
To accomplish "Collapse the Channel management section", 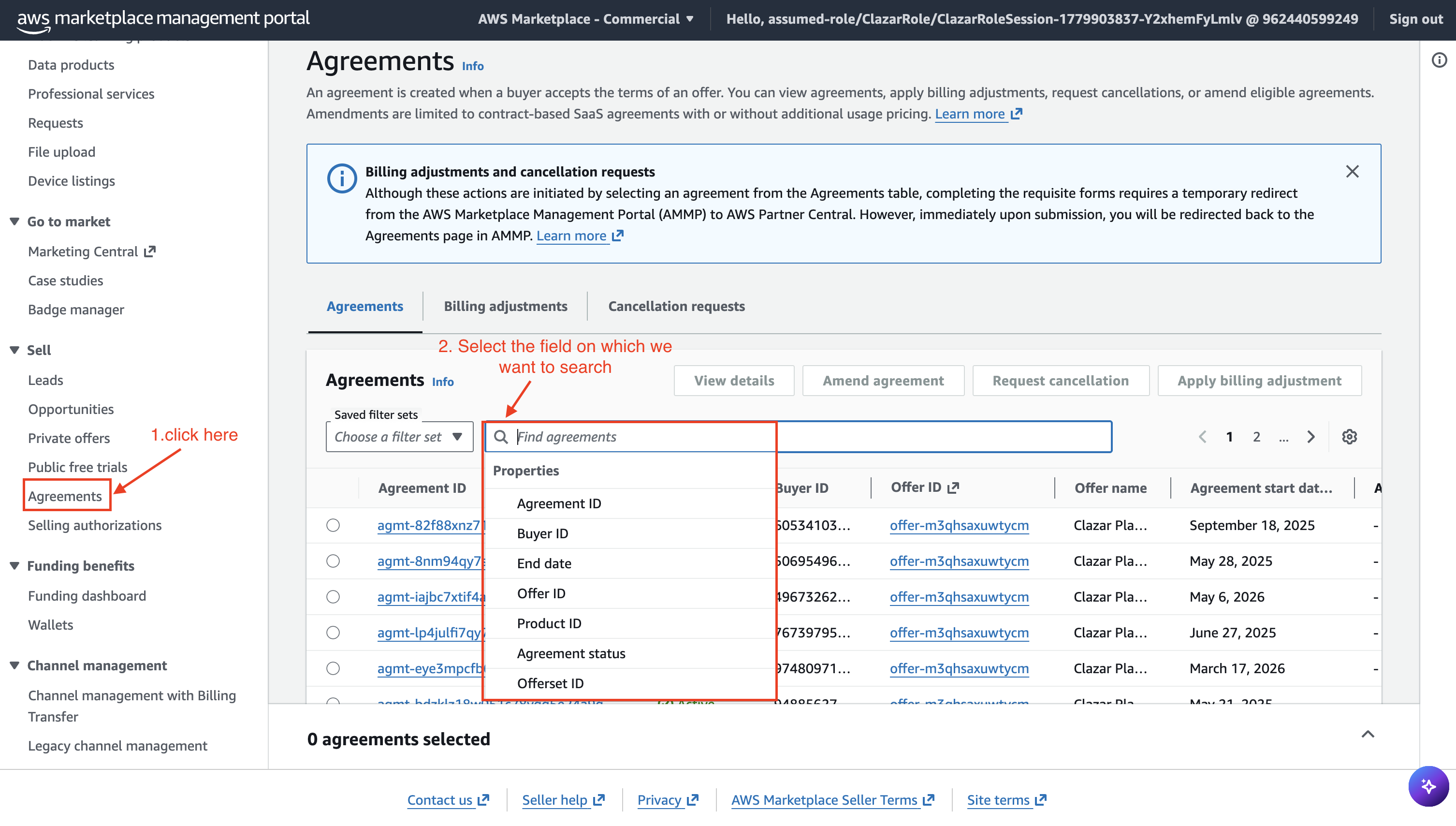I will (15, 665).
